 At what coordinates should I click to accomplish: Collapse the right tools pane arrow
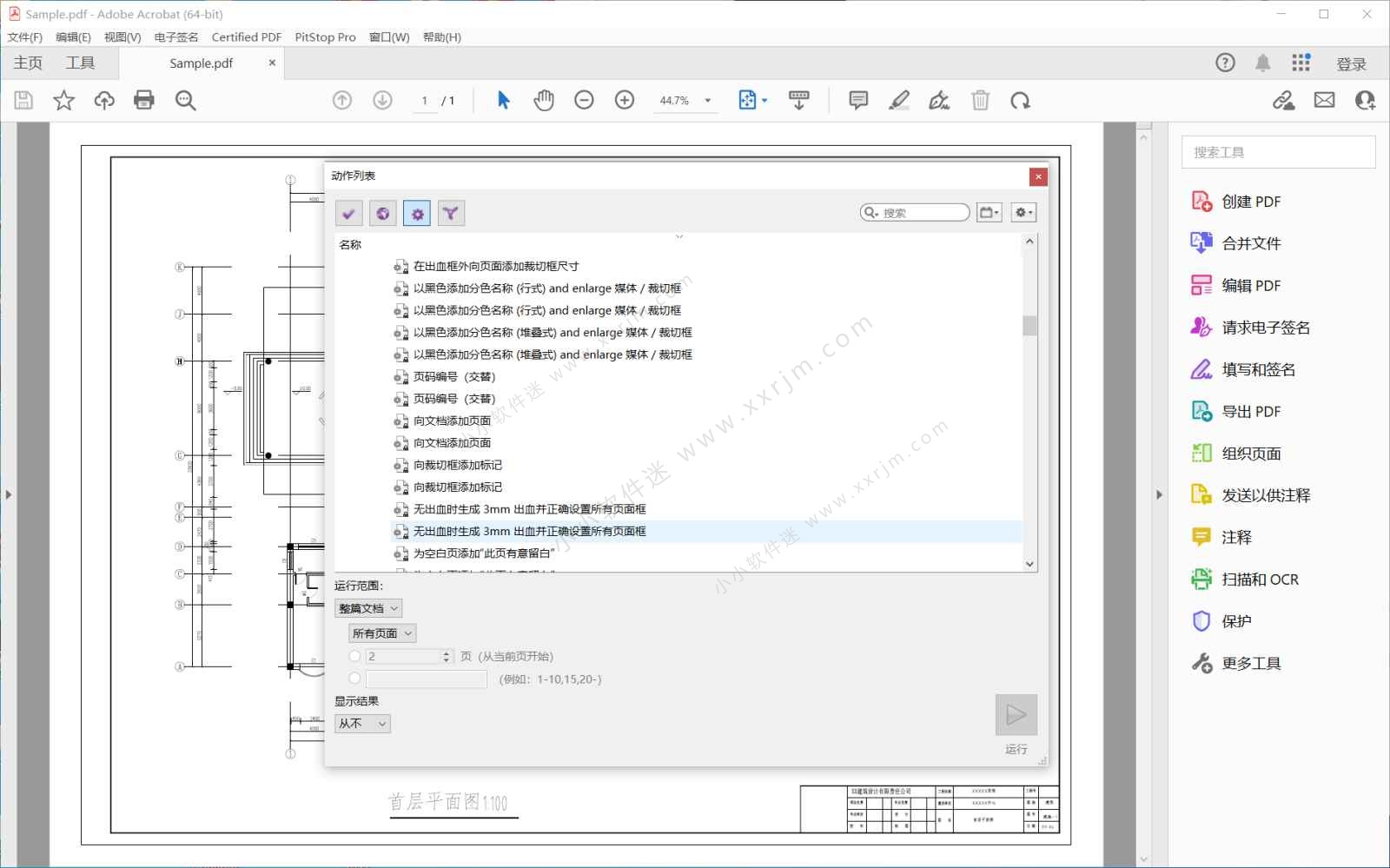pos(1159,494)
